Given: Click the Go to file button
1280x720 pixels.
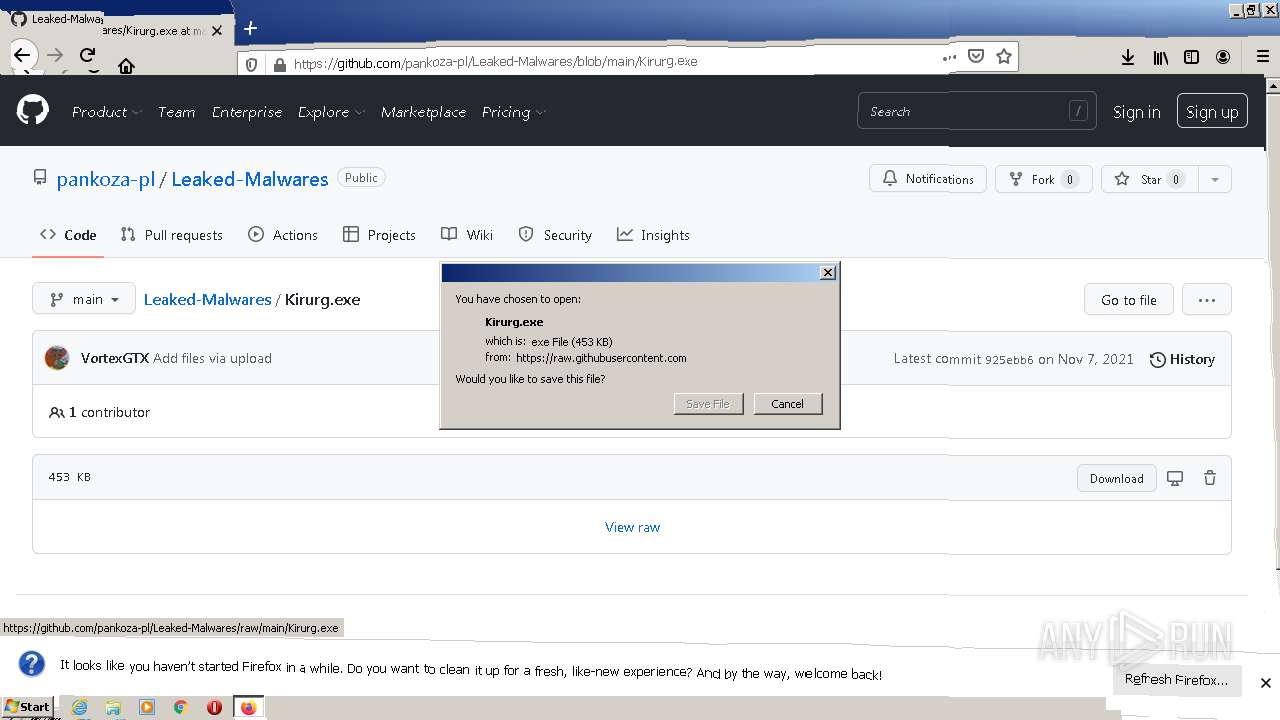Looking at the screenshot, I should (x=1128, y=299).
